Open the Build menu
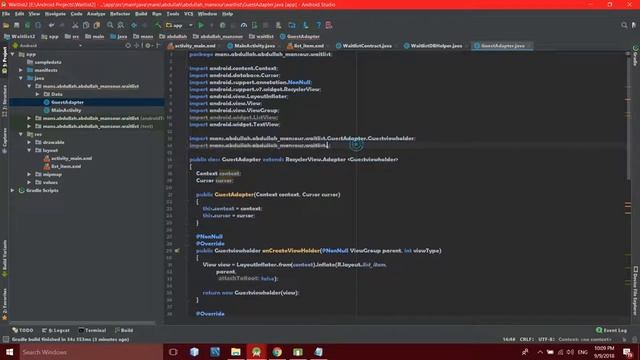This screenshot has height=360, width=640. pyautogui.click(x=141, y=14)
